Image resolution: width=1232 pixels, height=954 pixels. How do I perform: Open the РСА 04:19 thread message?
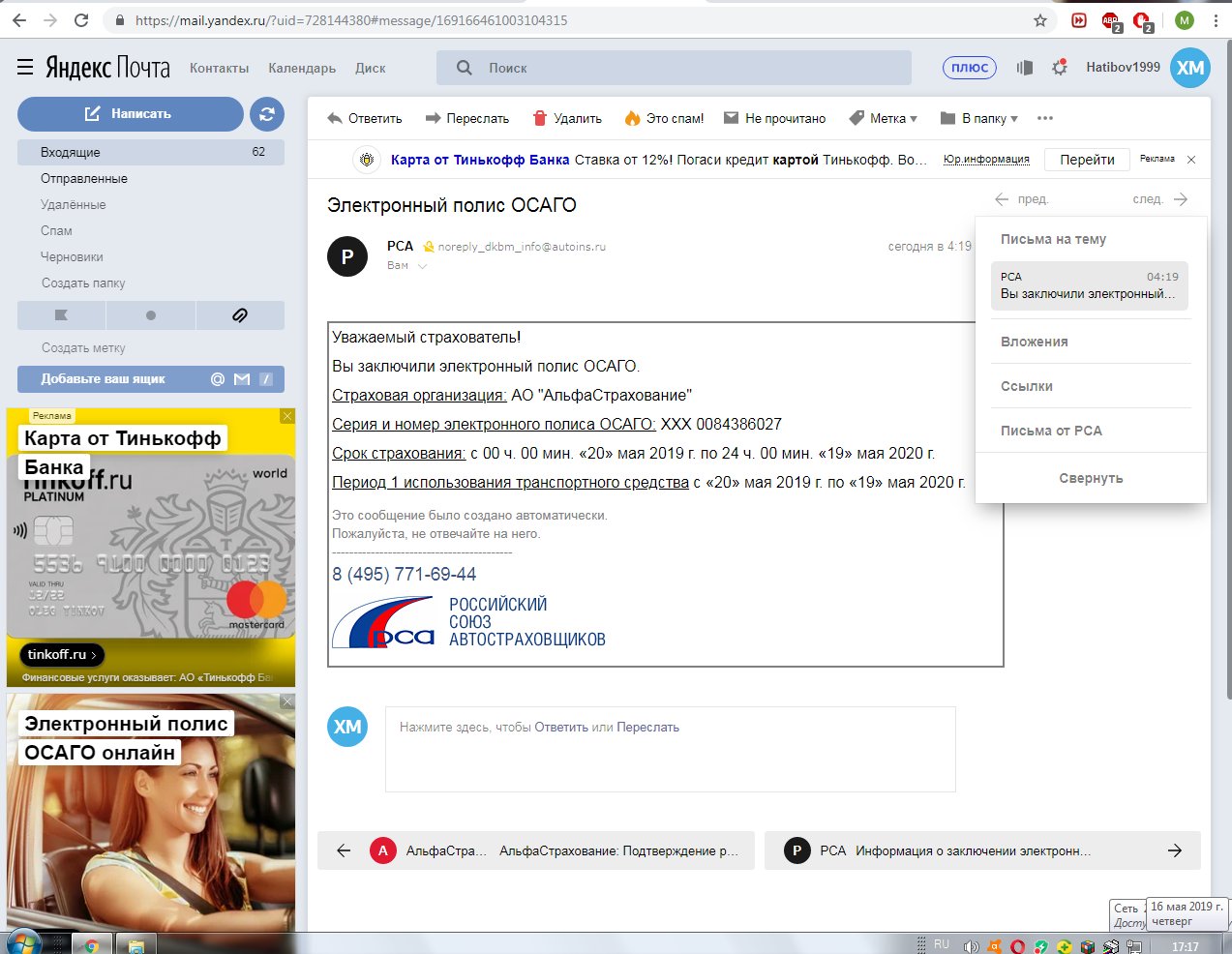pyautogui.click(x=1090, y=285)
